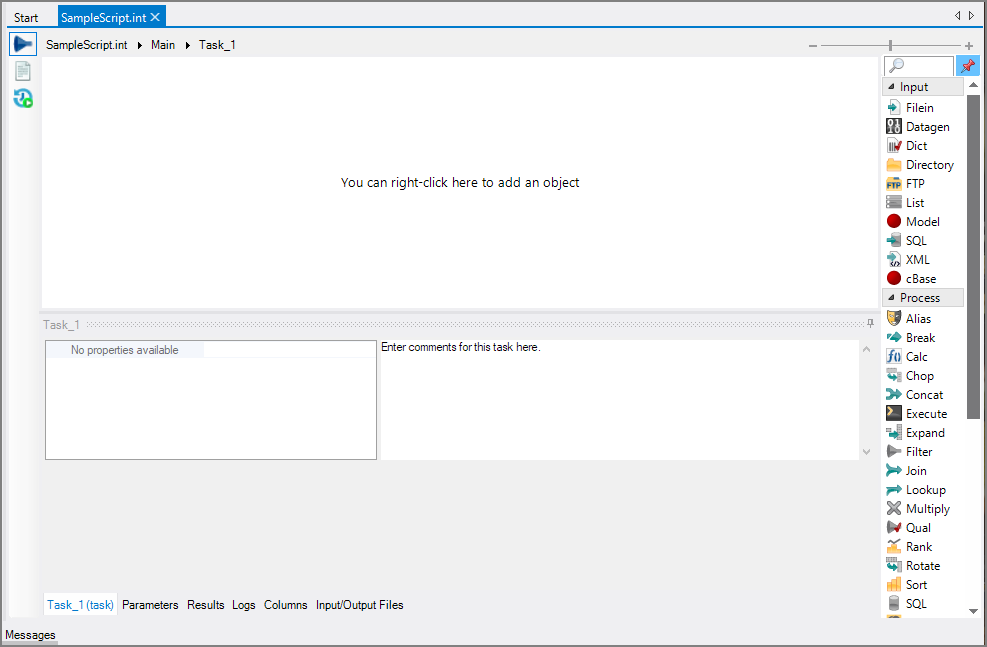This screenshot has height=647, width=987.
Task: Click the run script icon in left sidebar
Action: (22, 43)
